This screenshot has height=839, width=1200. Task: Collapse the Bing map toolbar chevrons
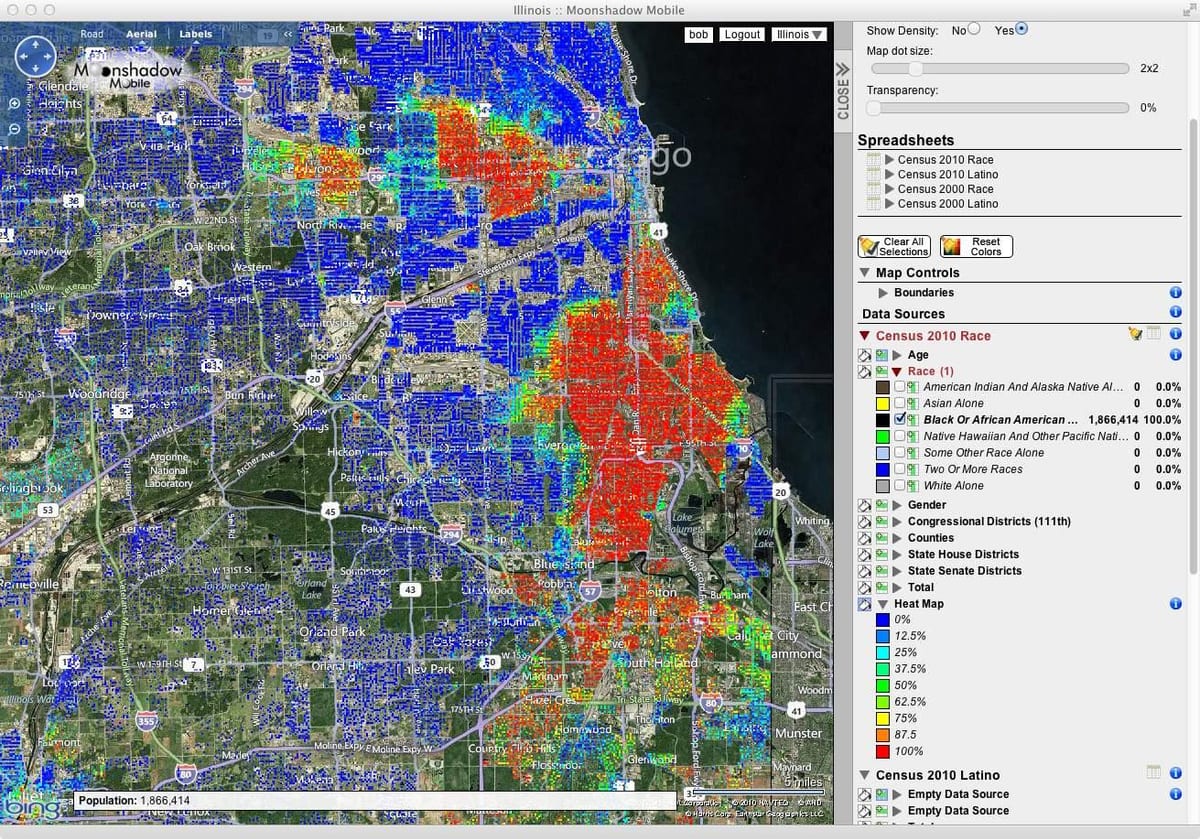point(289,34)
